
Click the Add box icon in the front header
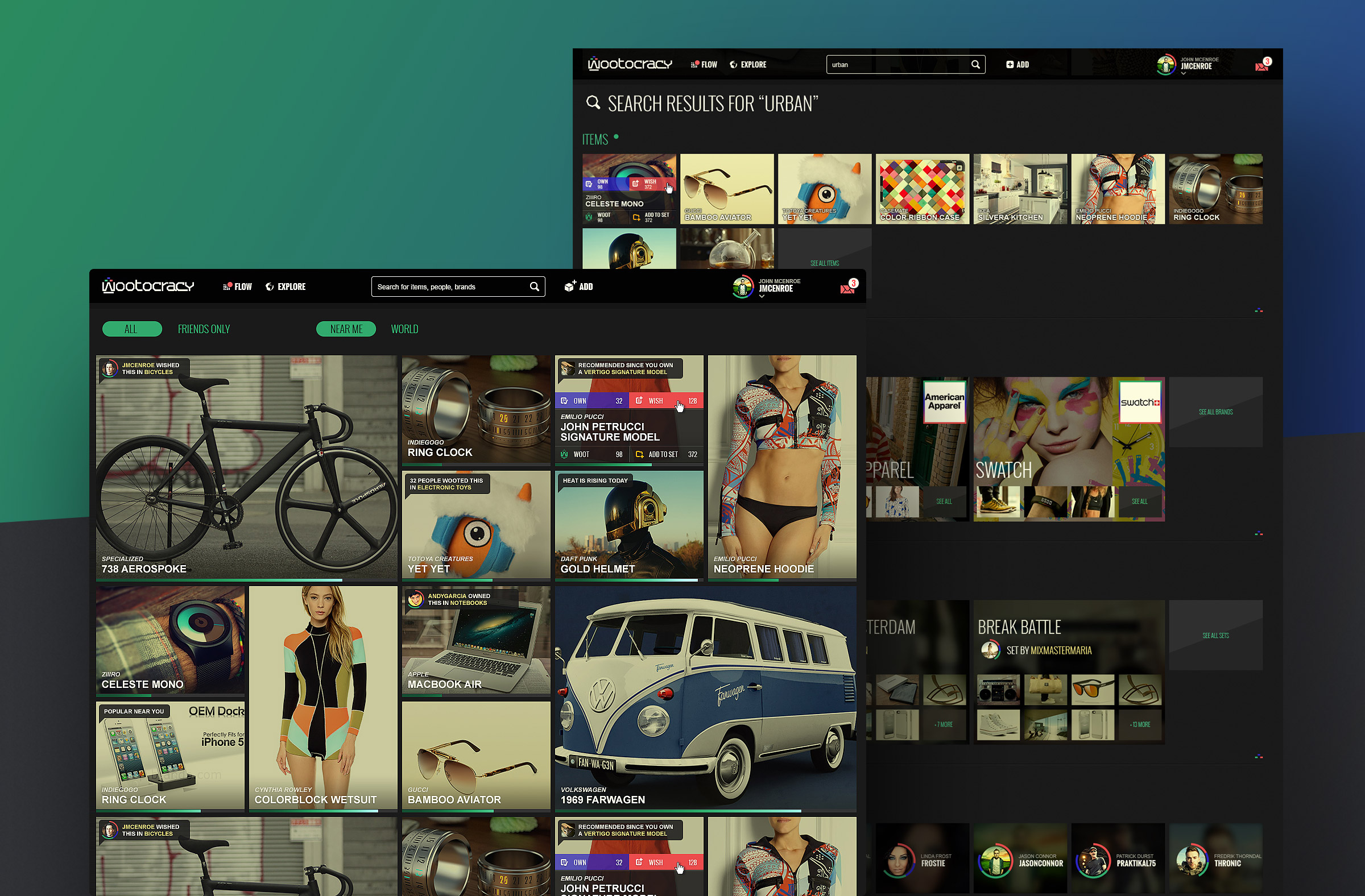tap(569, 287)
